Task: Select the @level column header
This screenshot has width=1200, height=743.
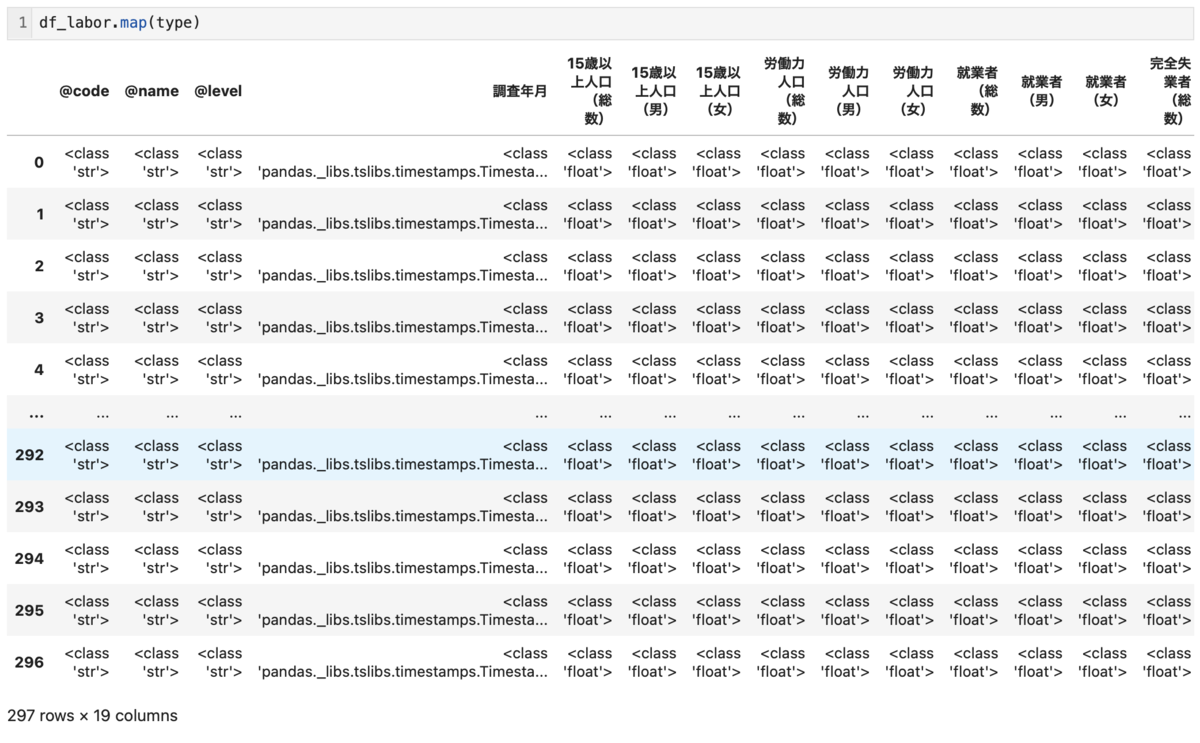Action: pyautogui.click(x=218, y=91)
